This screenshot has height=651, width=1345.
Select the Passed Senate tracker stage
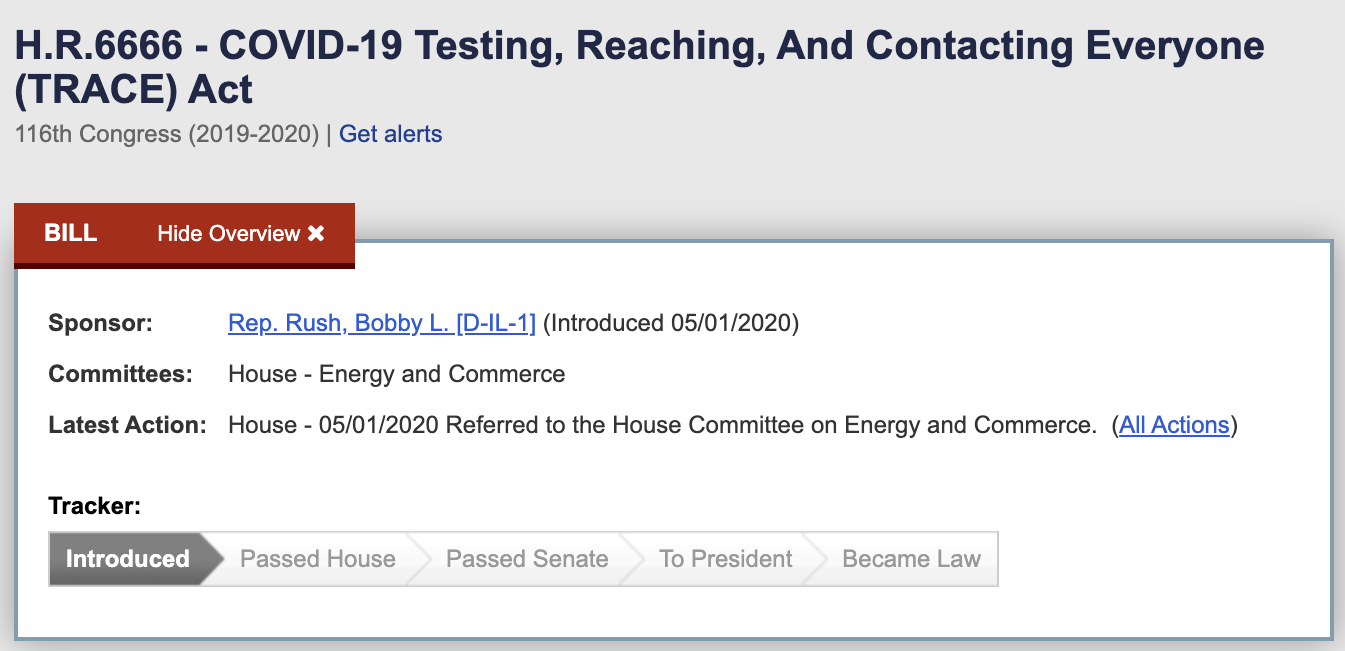click(x=527, y=559)
